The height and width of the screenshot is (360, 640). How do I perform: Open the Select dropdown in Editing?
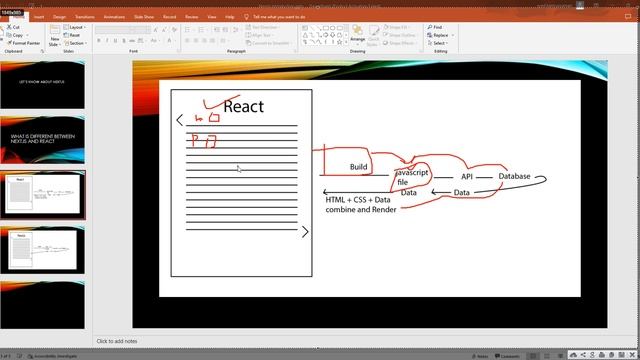coord(438,43)
